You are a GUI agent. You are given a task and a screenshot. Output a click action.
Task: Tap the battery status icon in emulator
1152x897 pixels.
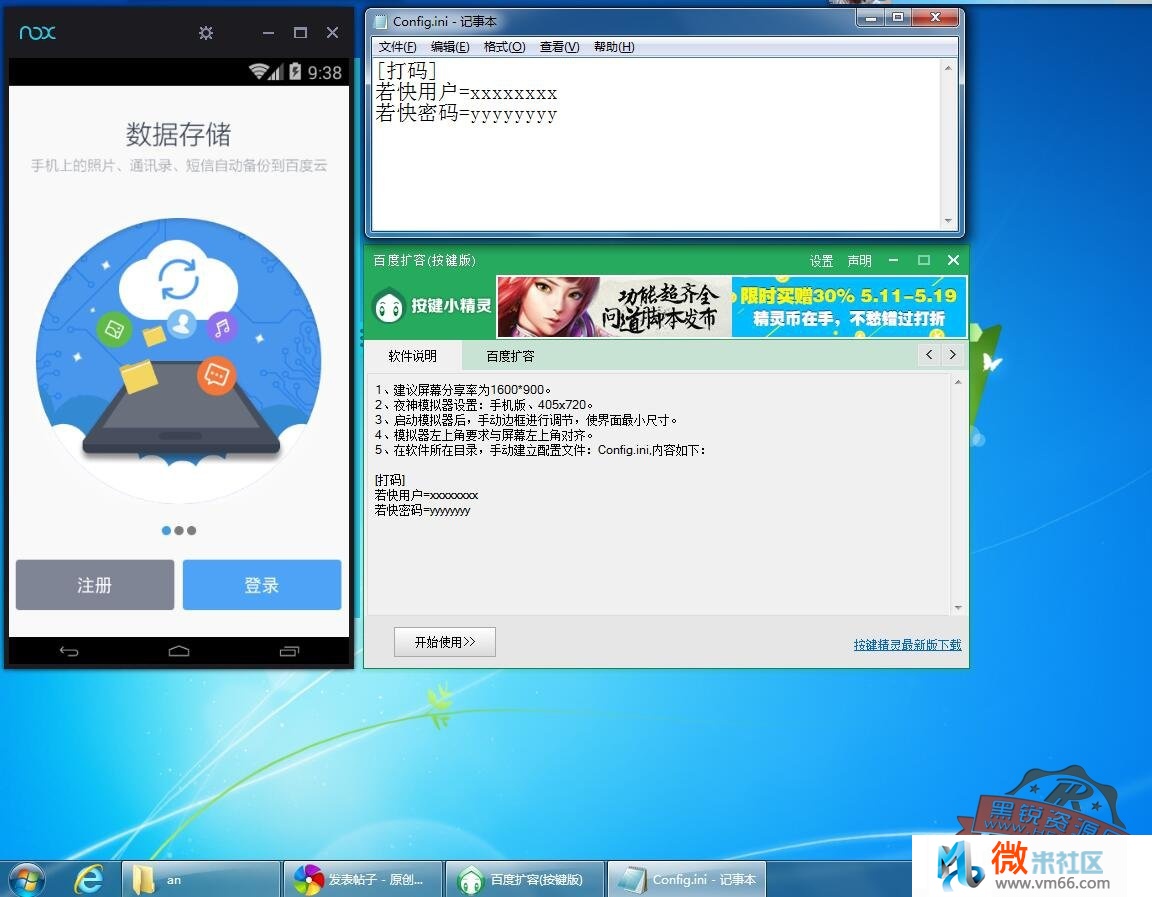tap(295, 71)
